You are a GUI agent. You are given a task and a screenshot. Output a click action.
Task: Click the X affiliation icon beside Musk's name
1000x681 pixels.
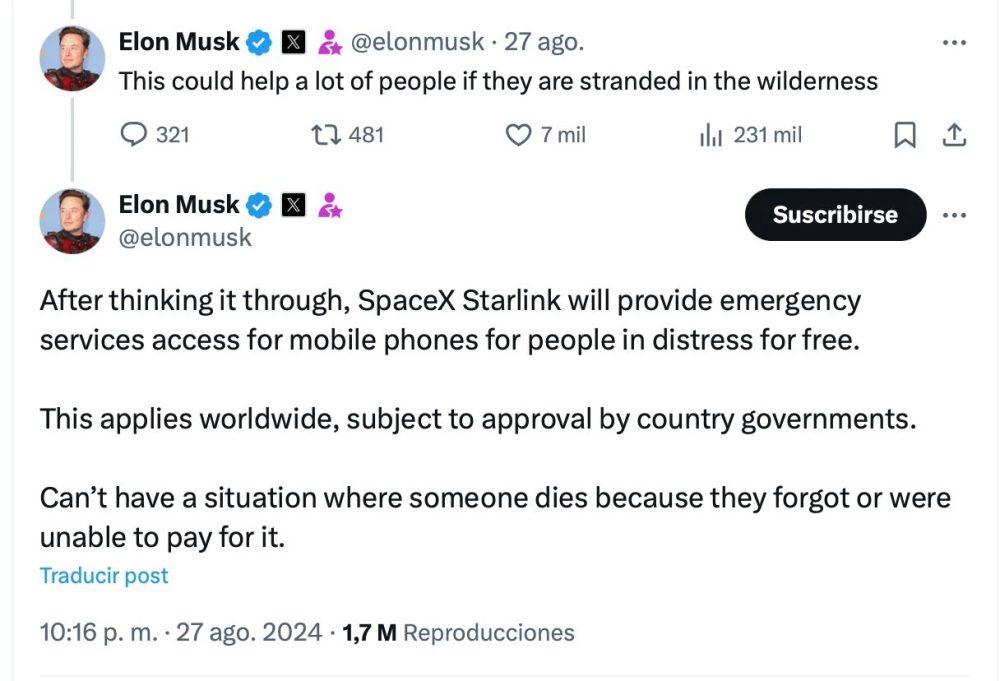pos(293,41)
